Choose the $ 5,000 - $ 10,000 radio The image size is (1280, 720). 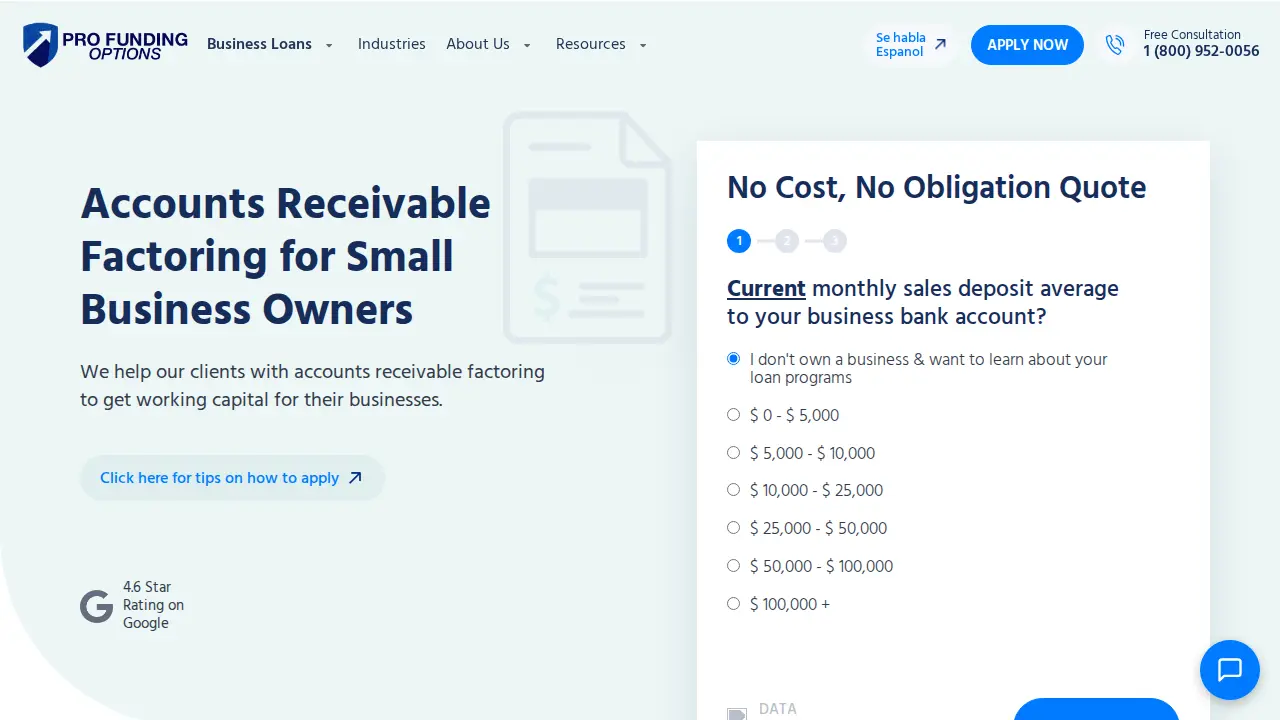point(733,453)
